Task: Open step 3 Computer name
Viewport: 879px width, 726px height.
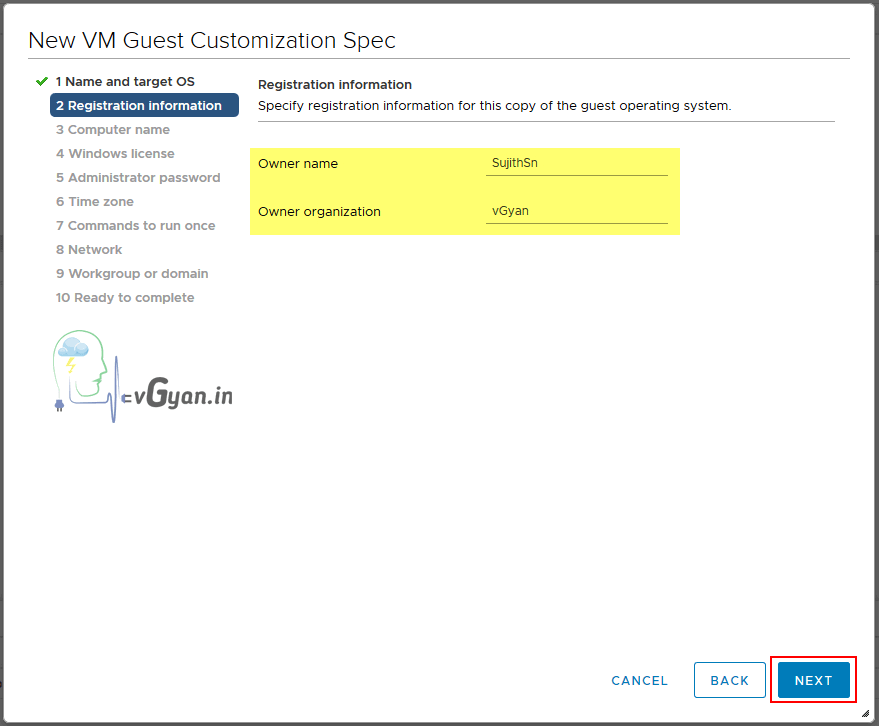Action: [113, 129]
